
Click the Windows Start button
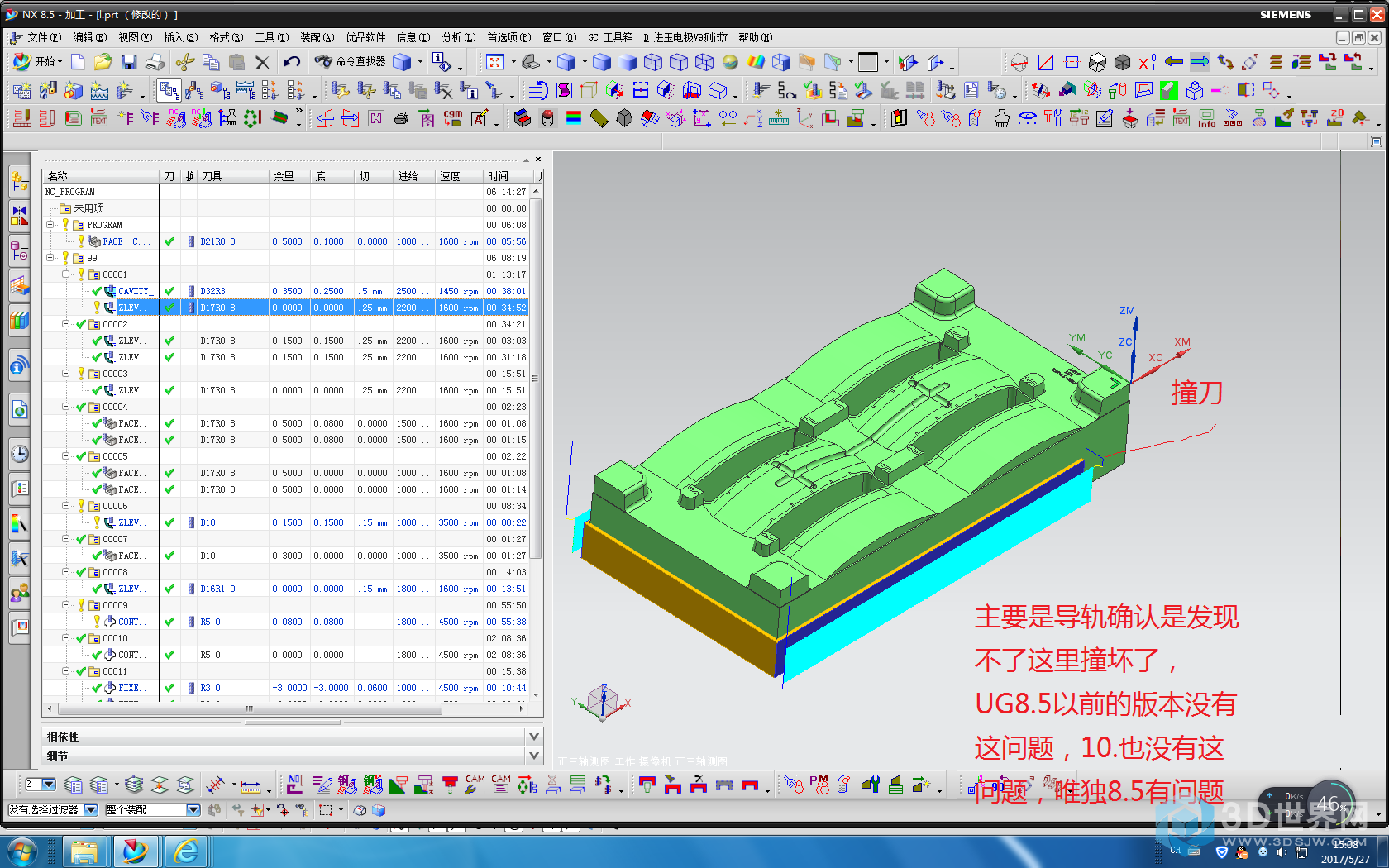pyautogui.click(x=21, y=851)
